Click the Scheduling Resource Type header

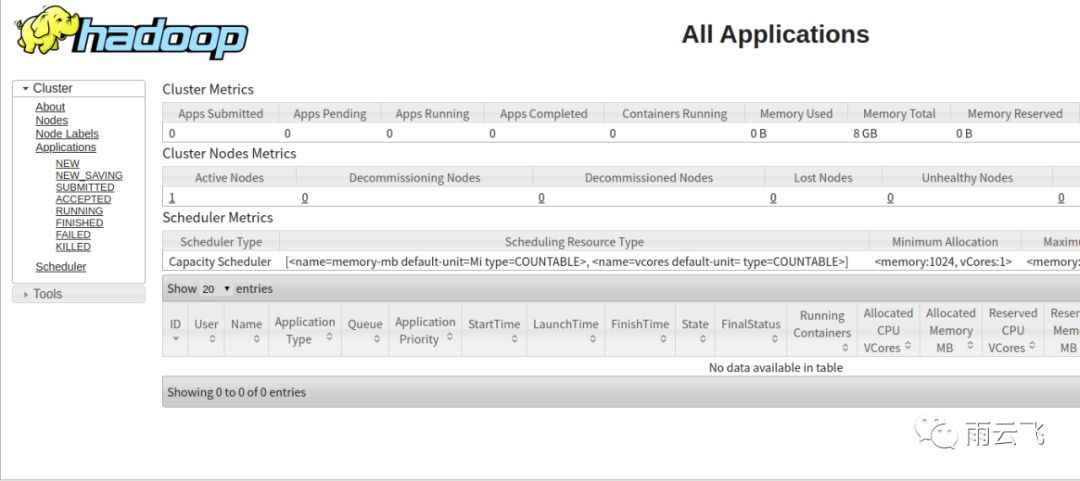coord(574,242)
